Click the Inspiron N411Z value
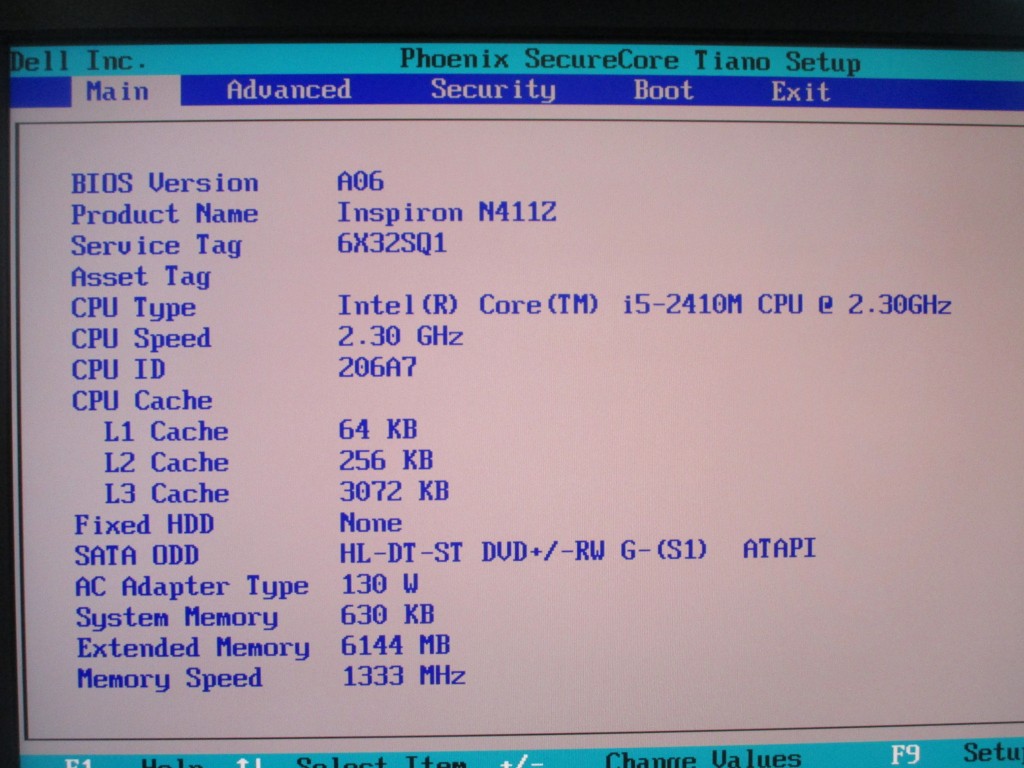This screenshot has width=1024, height=768. [447, 212]
